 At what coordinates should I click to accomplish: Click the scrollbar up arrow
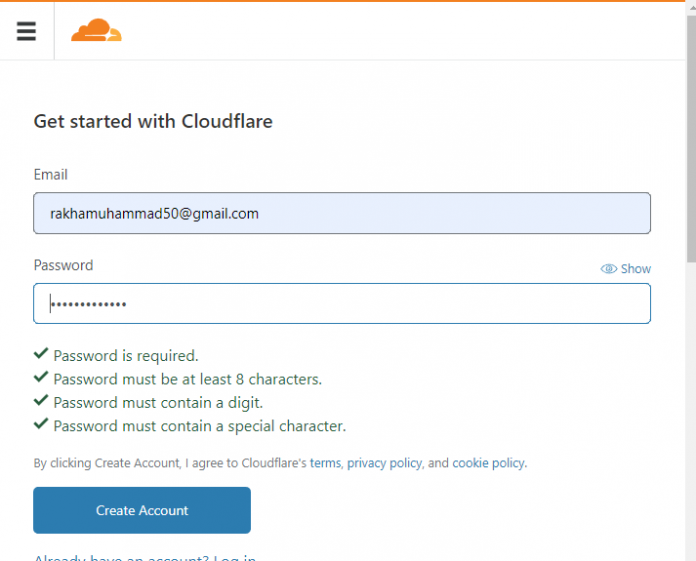click(x=690, y=7)
